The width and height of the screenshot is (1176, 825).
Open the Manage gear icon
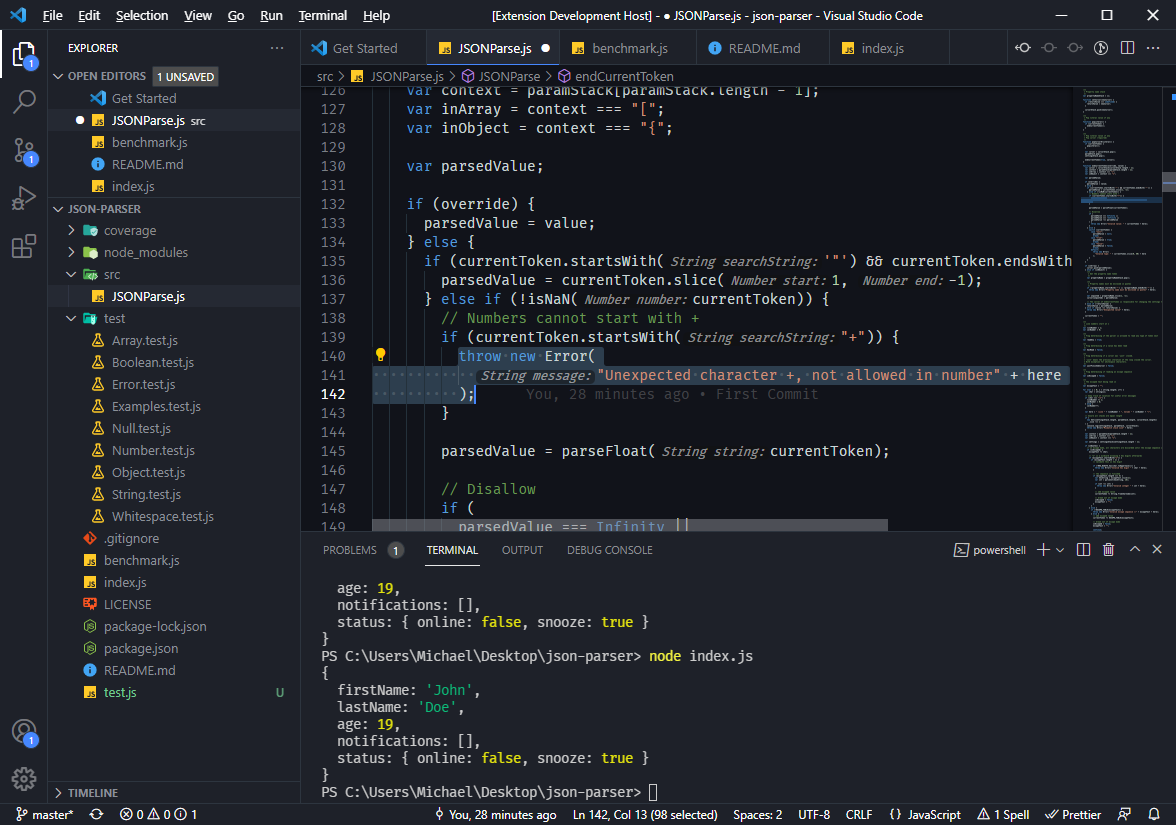click(24, 778)
